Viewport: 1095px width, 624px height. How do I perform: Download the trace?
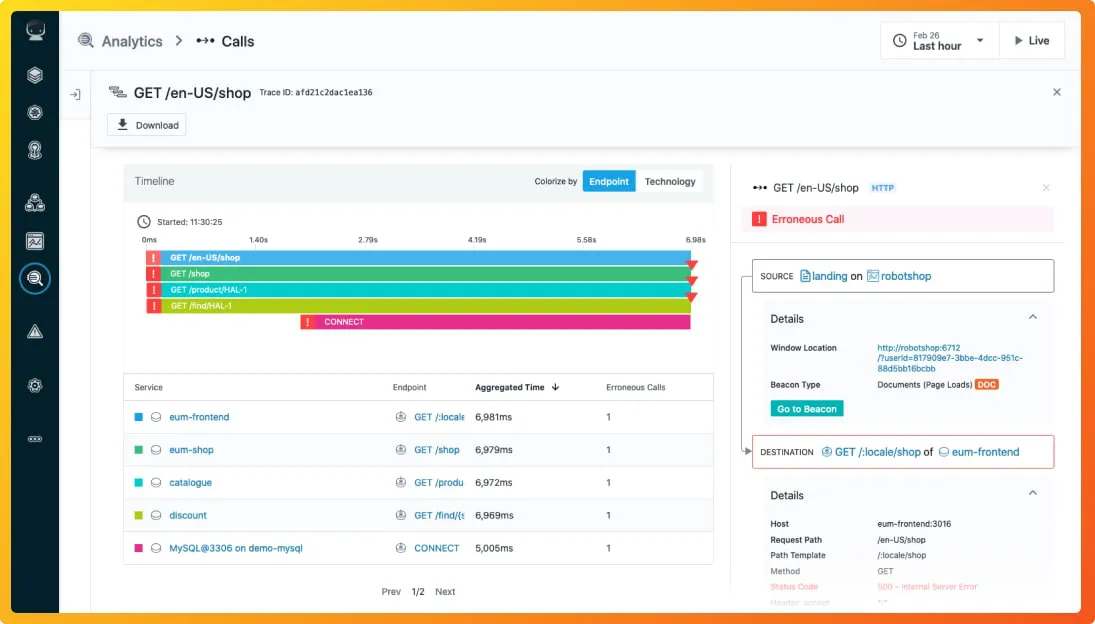click(x=147, y=125)
